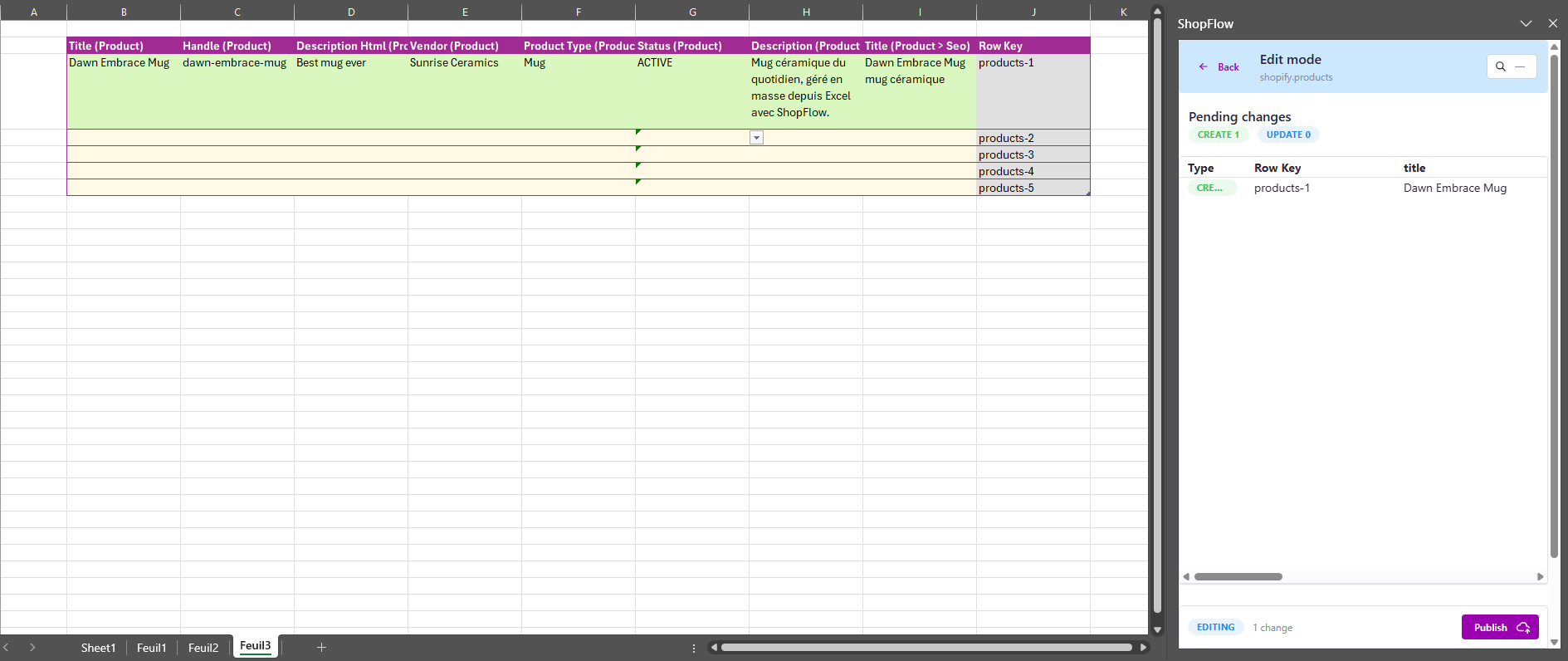Open the Feuil1 sheet tab
This screenshot has width=1568, height=661.
(151, 648)
